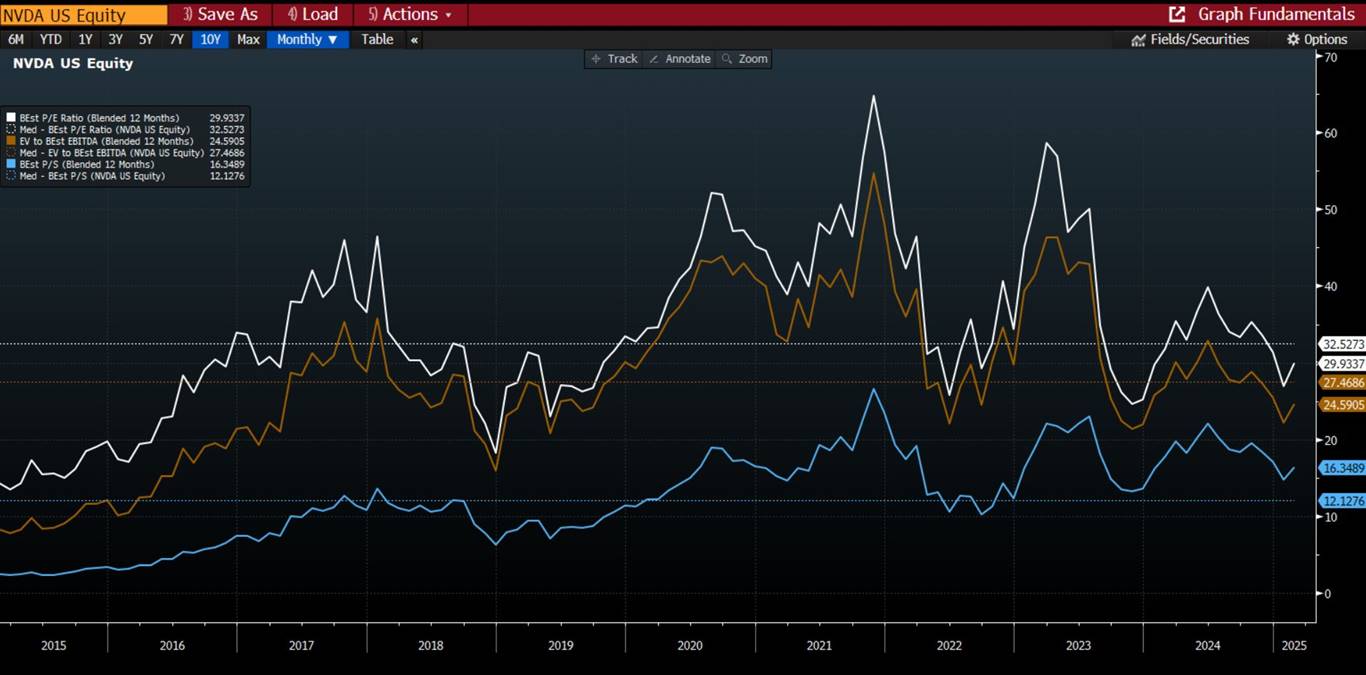
Task: Click the white BEst P/E Ratio legend swatch
Action: coord(11,118)
